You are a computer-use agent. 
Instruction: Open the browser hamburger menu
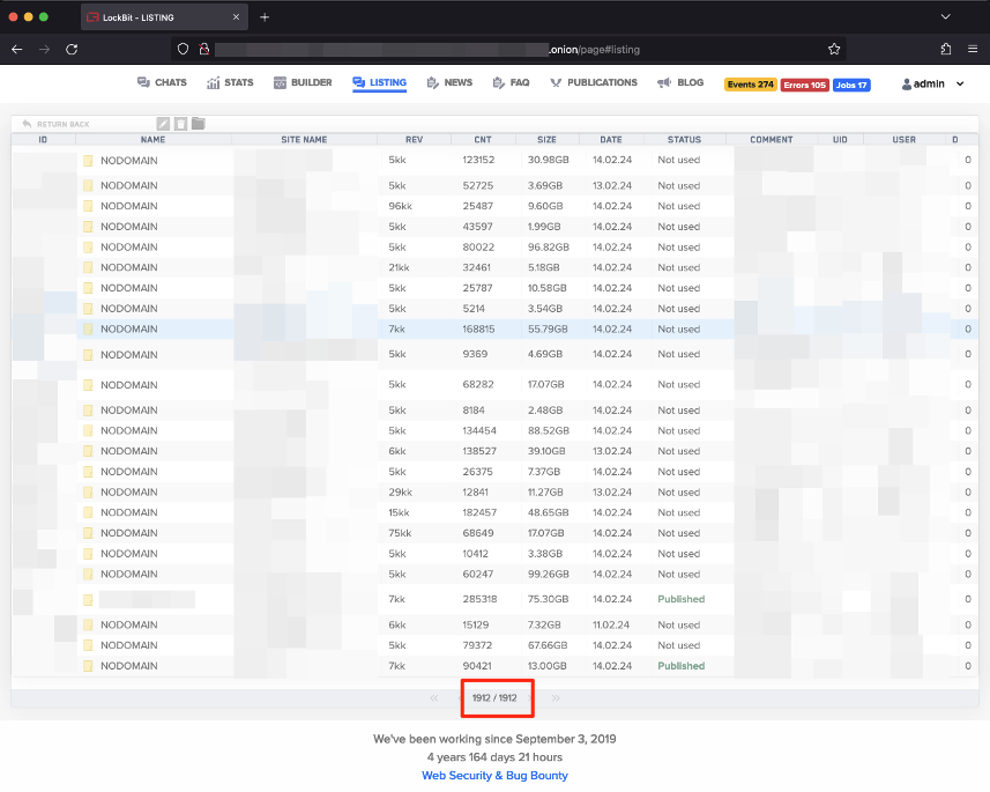(x=972, y=49)
